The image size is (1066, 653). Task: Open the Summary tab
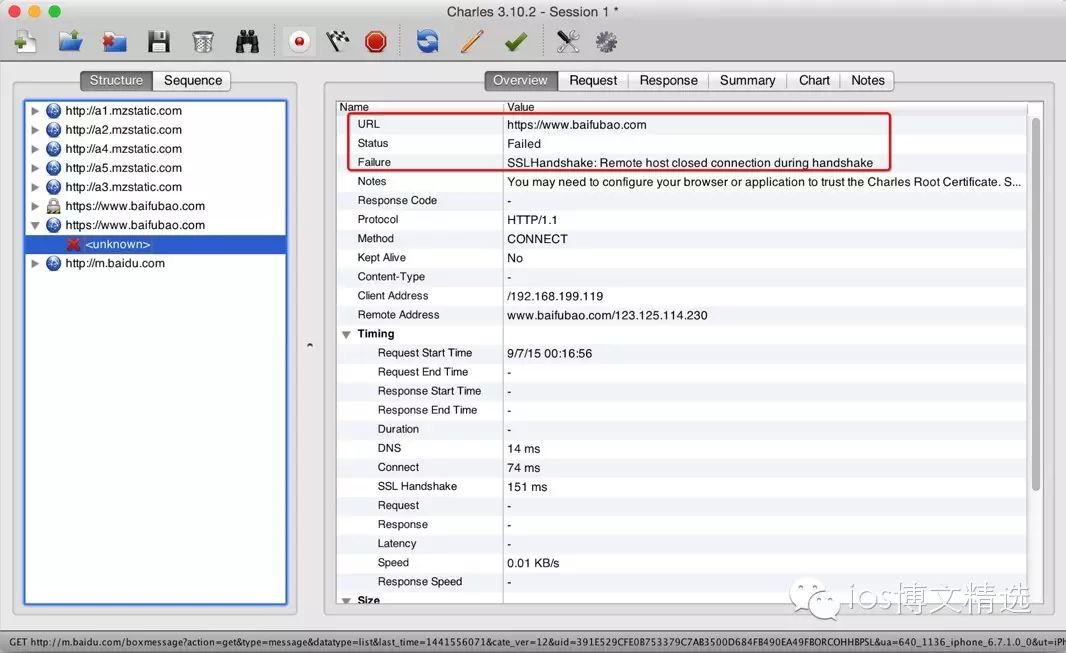747,80
